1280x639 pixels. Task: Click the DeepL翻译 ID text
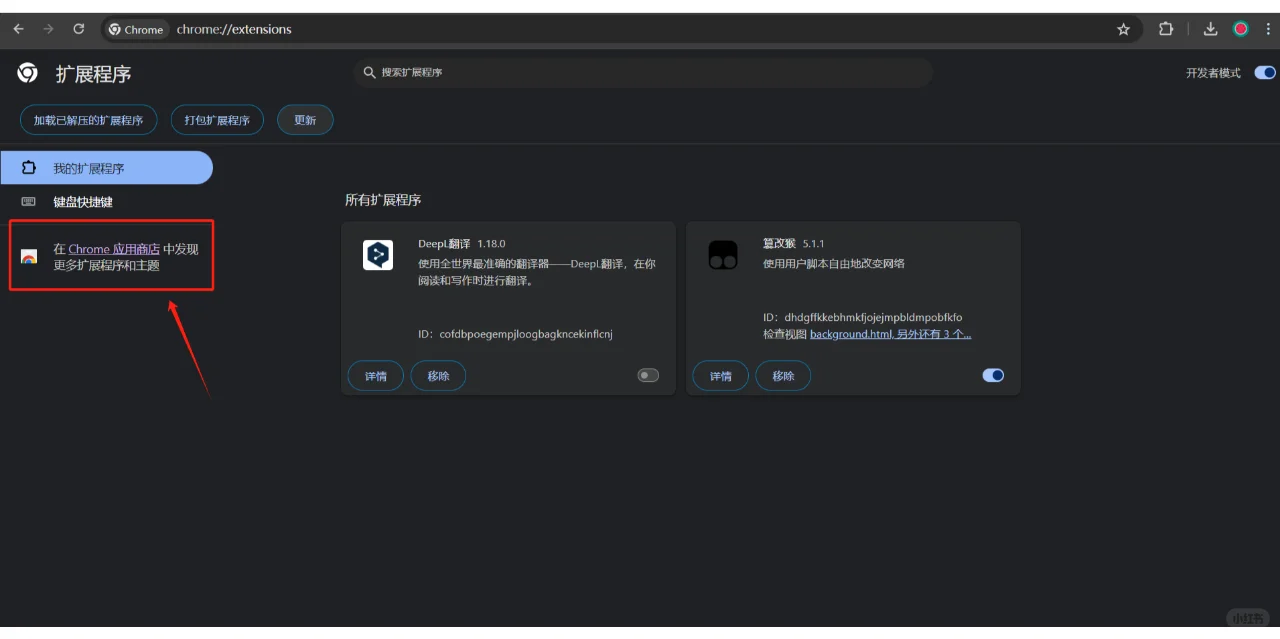point(515,334)
